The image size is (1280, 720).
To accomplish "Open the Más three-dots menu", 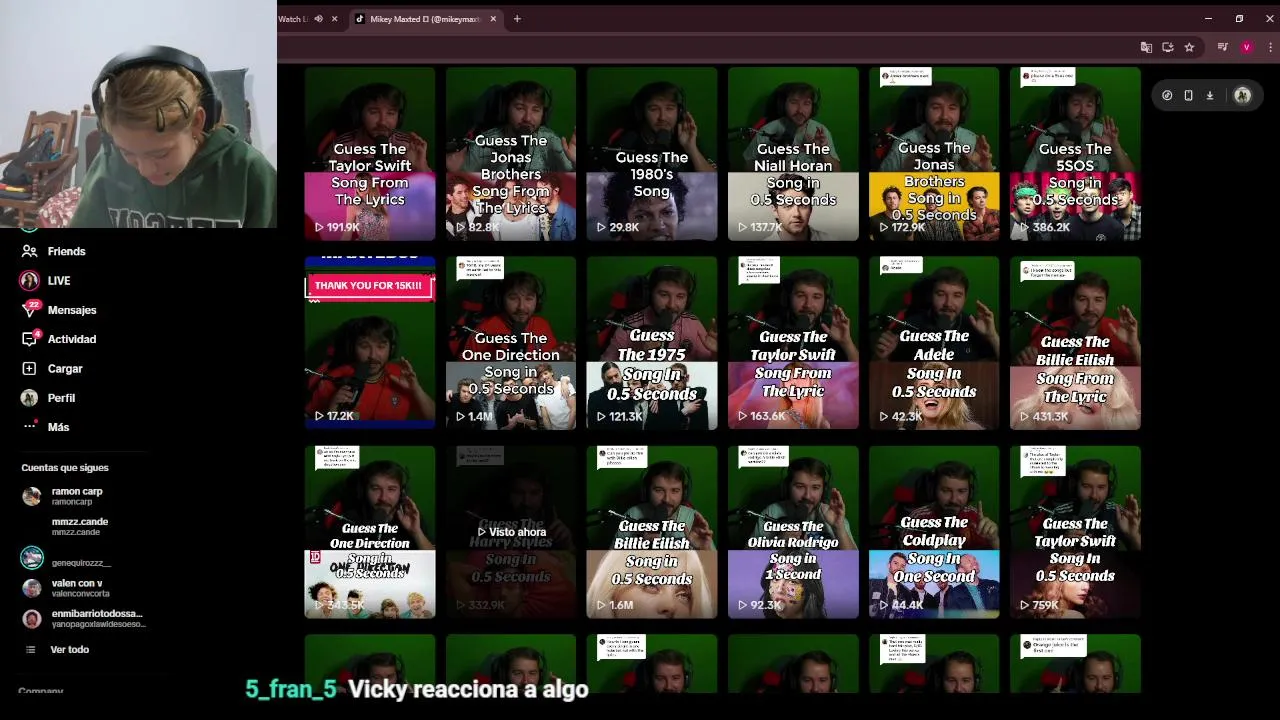I will [29, 427].
